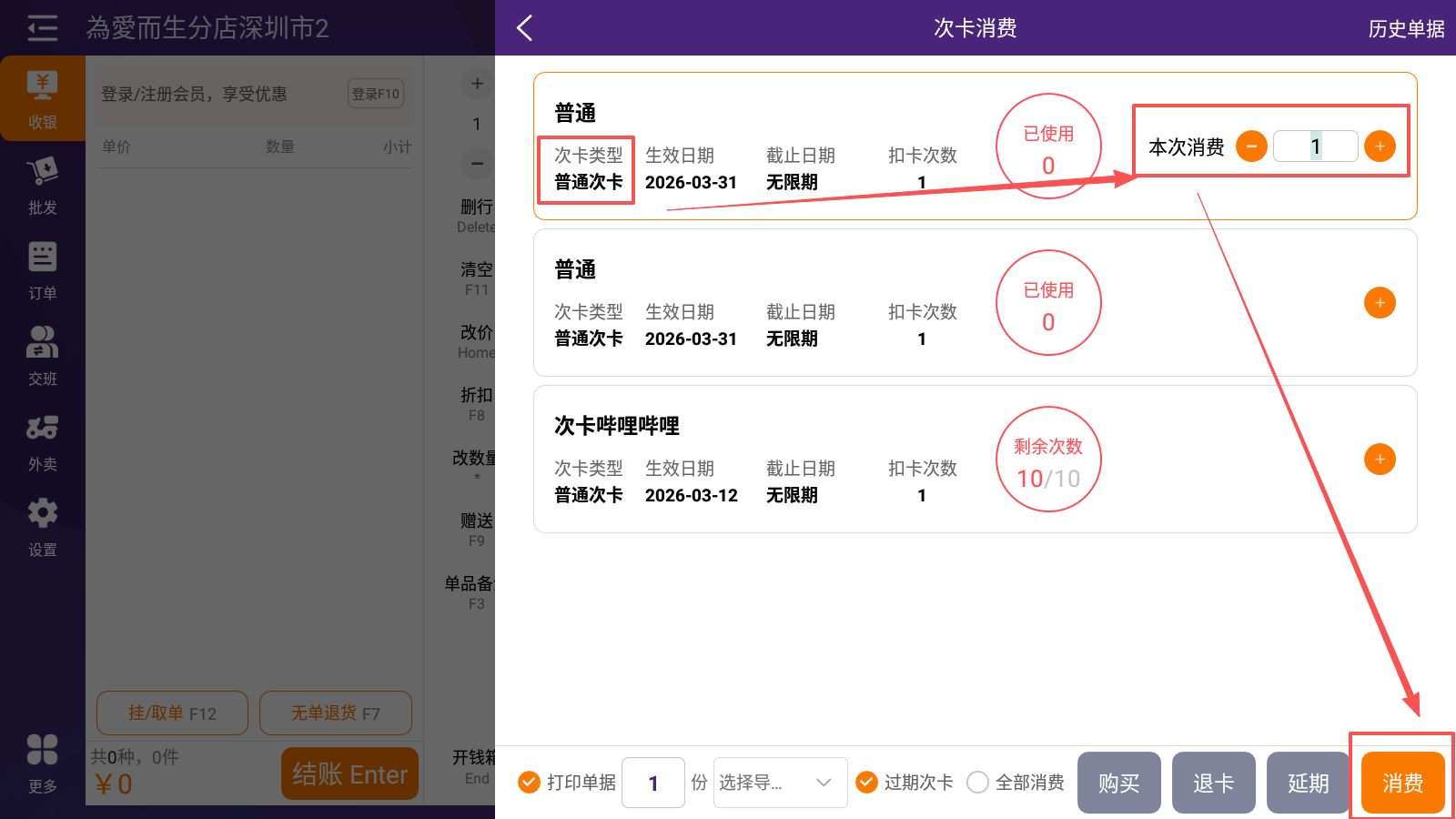The width and height of the screenshot is (1456, 819).
Task: Click the print copies number field
Action: 653,783
